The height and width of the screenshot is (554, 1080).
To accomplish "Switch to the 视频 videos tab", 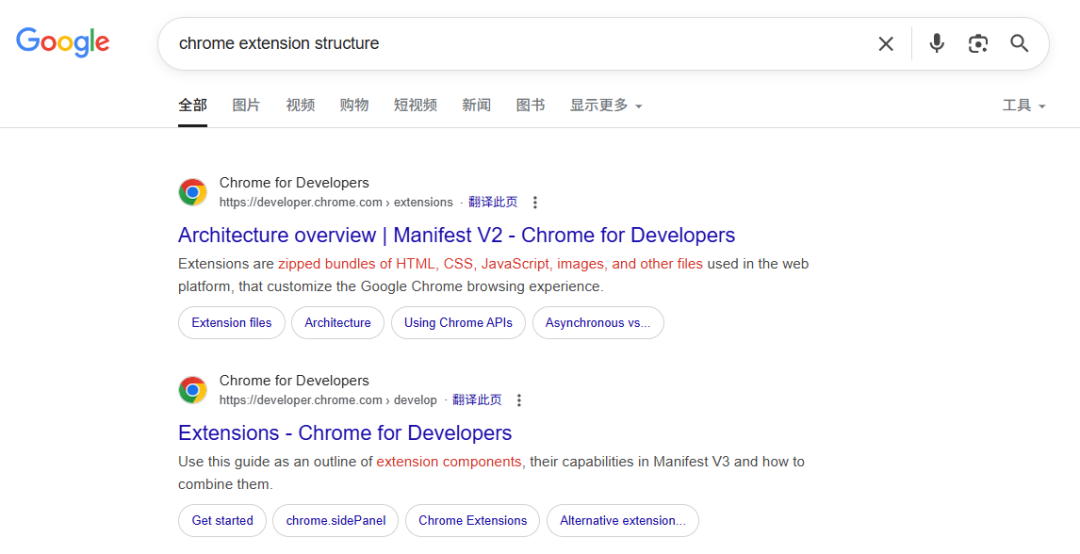I will point(300,105).
